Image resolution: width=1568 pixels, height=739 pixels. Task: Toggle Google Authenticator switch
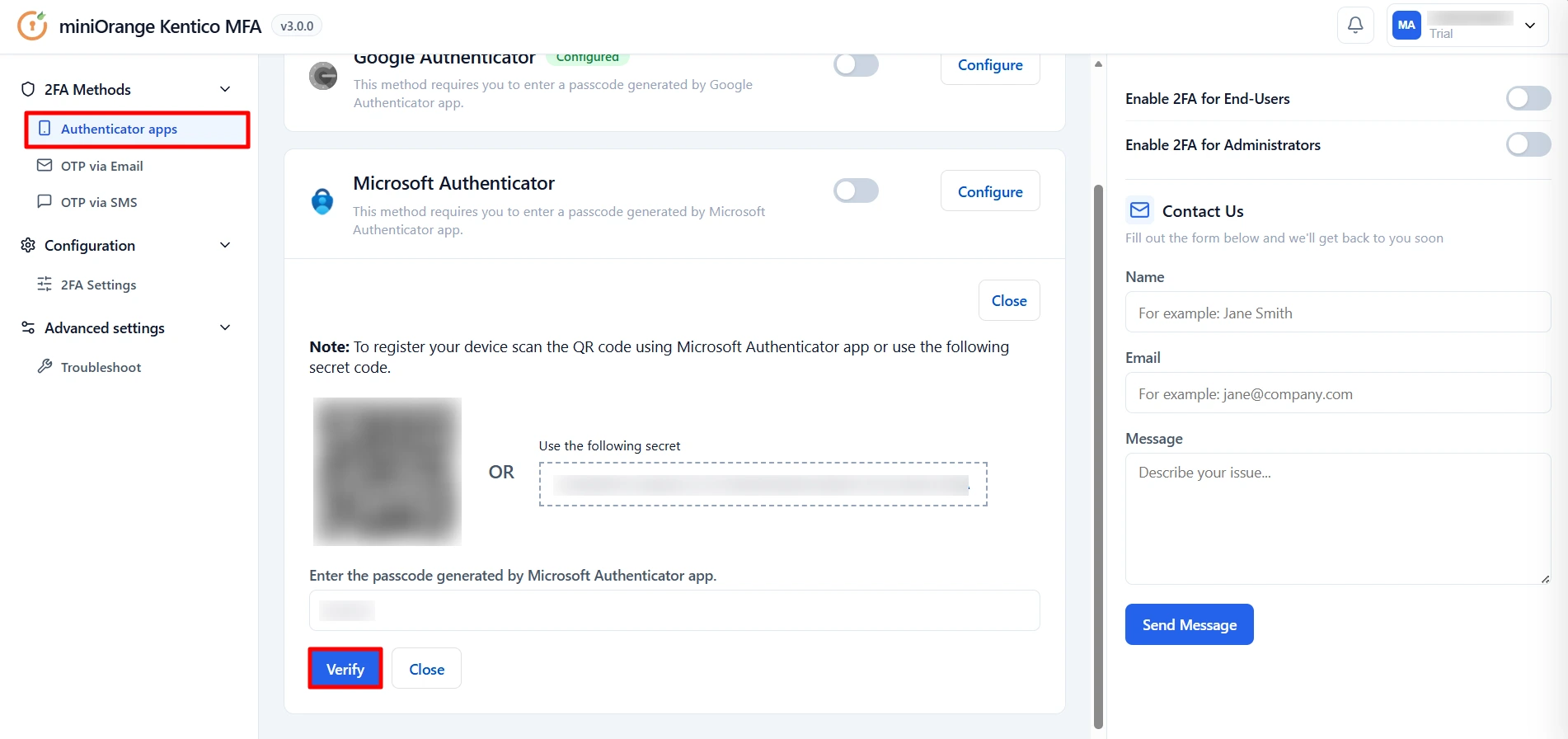click(x=856, y=64)
